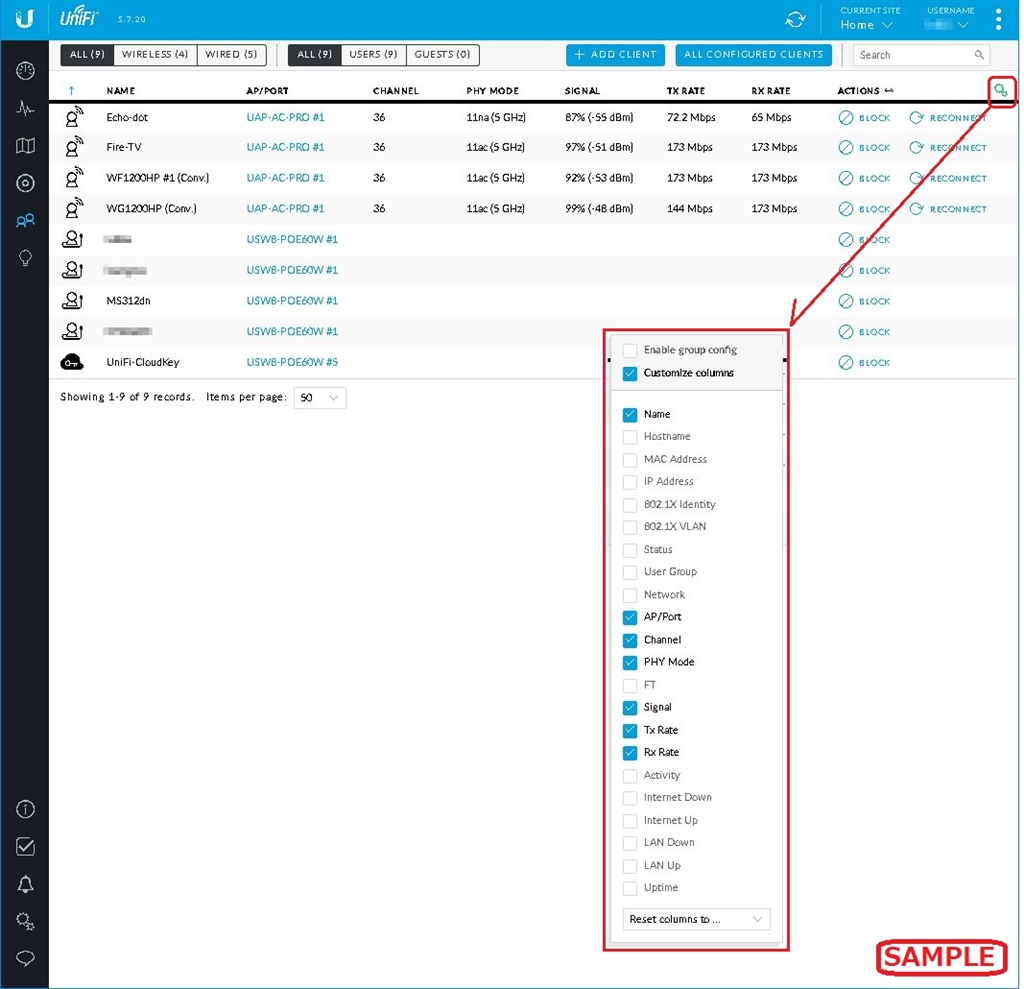The image size is (1024, 989).
Task: Block the UniFi-CloudKey client
Action: click(x=864, y=363)
